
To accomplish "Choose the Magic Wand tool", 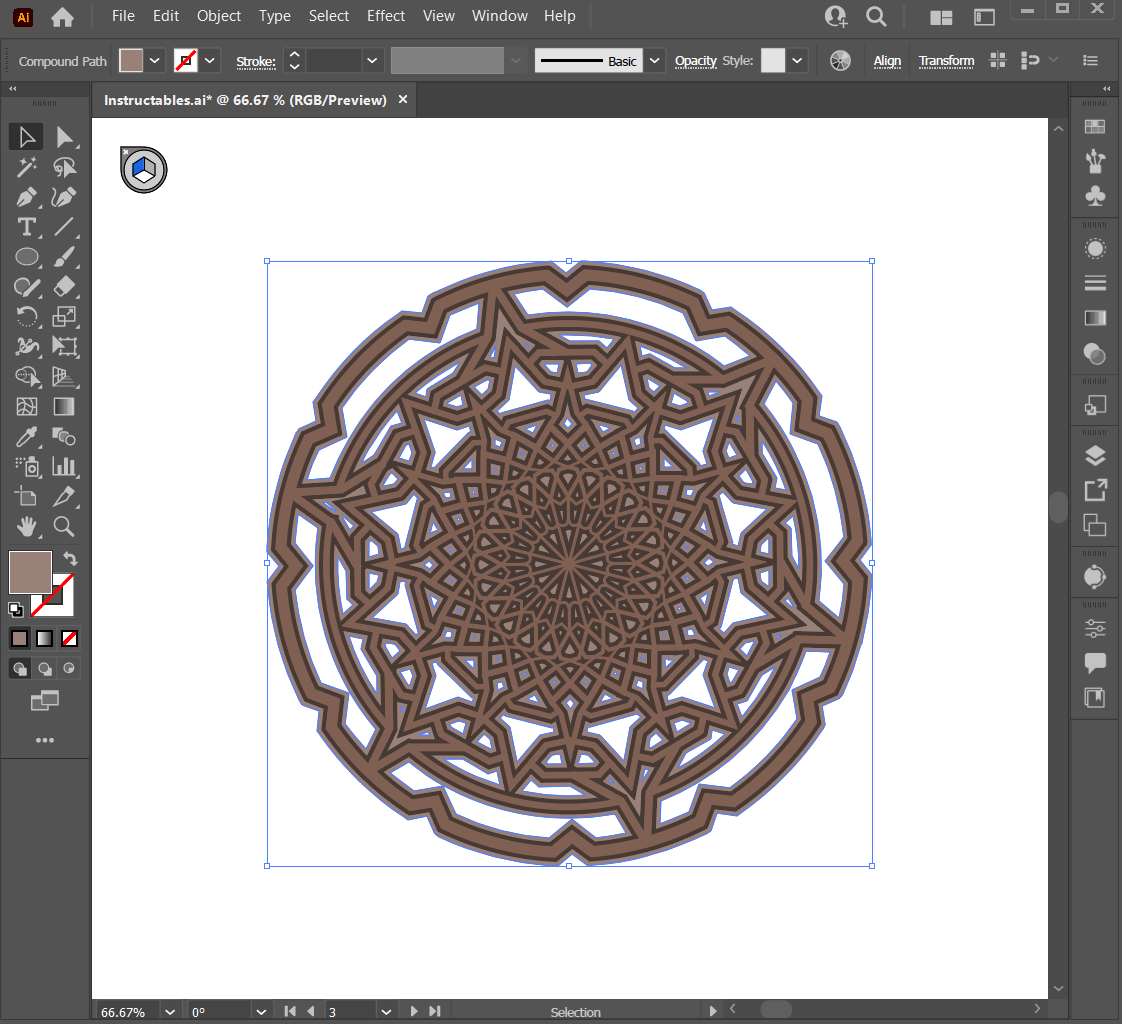I will pyautogui.click(x=26, y=167).
